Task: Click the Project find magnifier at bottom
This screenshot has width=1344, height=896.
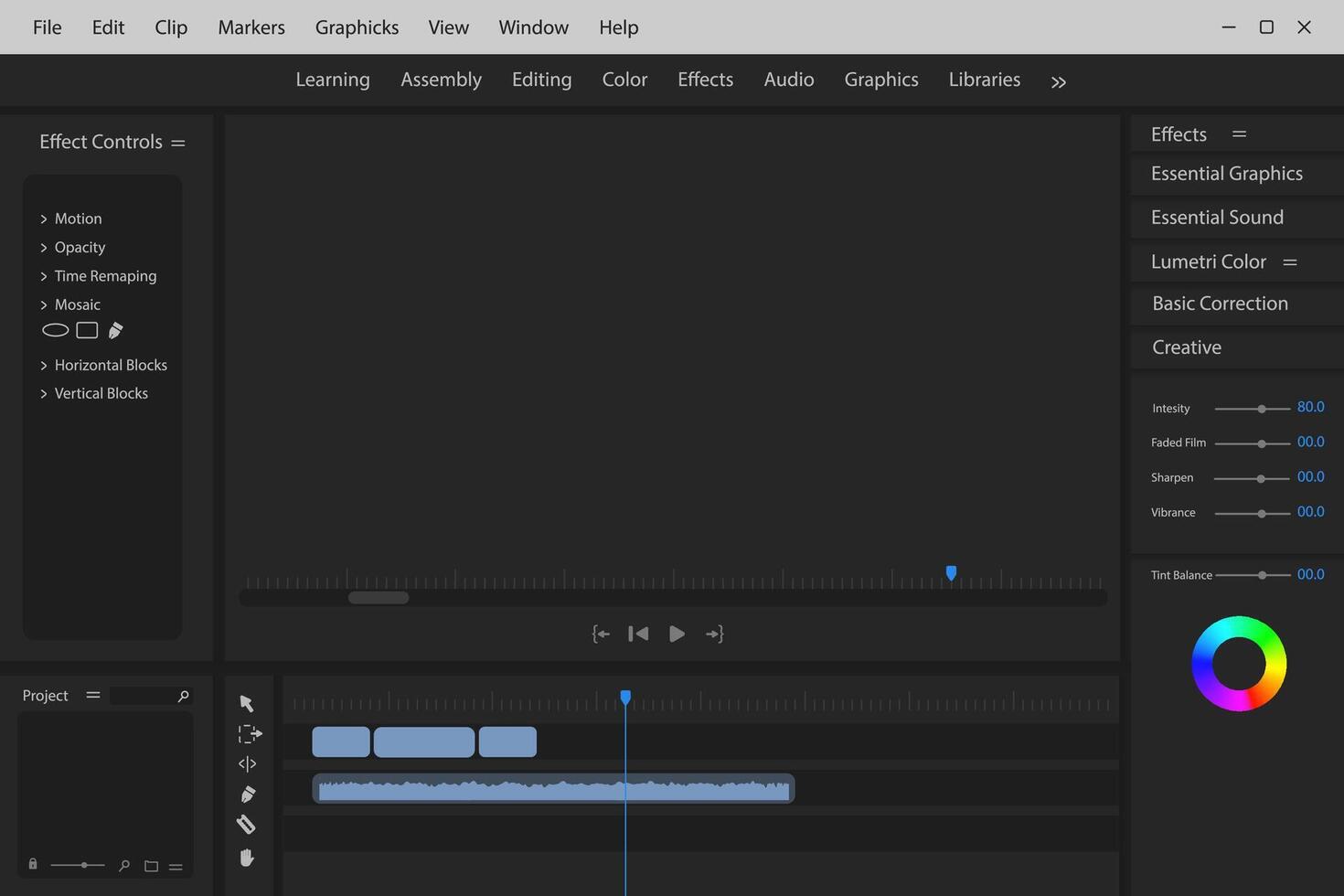Action: [x=124, y=865]
